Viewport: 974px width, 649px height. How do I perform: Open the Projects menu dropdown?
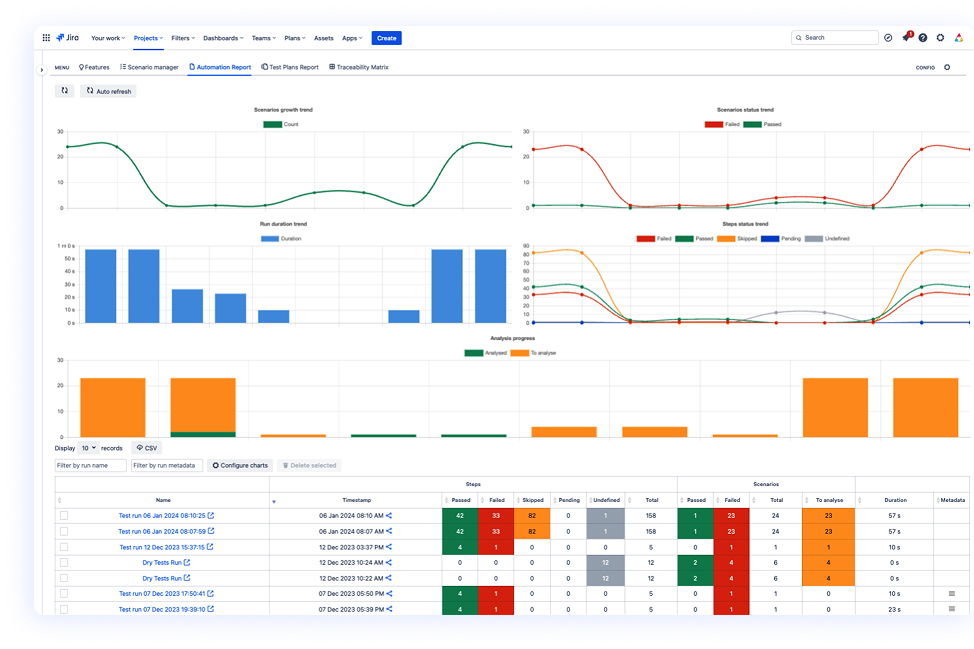[x=147, y=37]
